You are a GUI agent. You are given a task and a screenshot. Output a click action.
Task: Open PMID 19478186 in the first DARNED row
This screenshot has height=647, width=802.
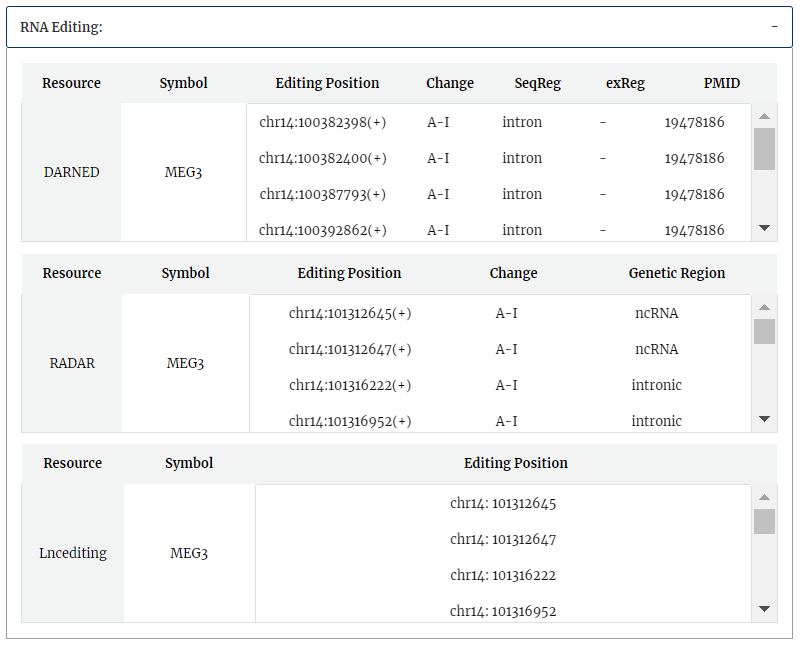click(694, 122)
